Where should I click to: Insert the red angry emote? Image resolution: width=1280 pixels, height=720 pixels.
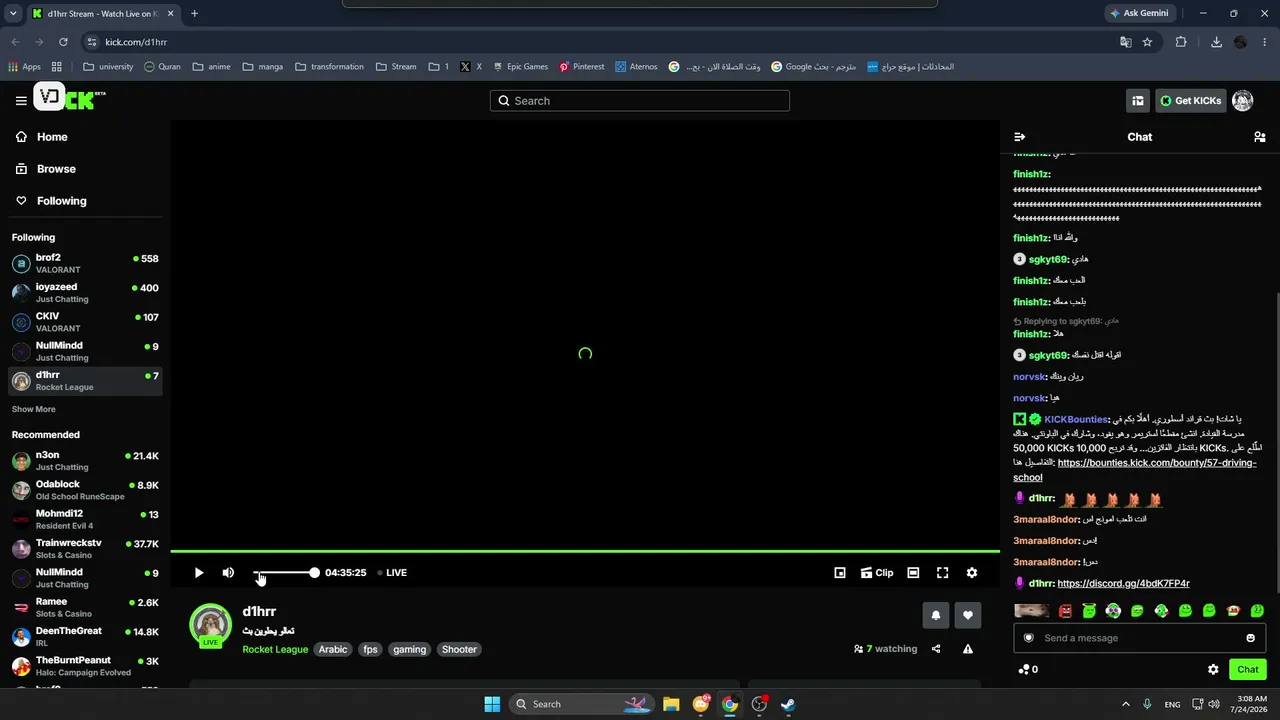(x=1065, y=611)
